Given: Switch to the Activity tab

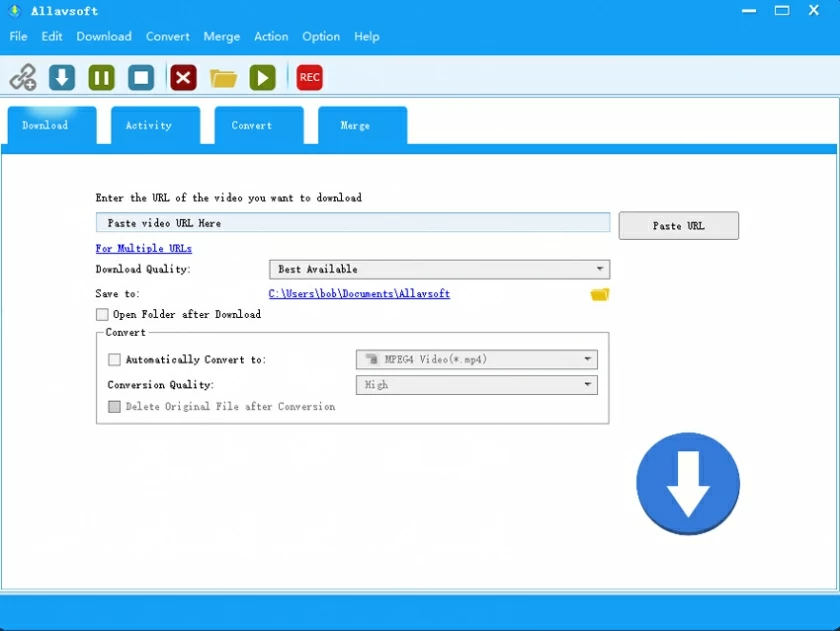Looking at the screenshot, I should pyautogui.click(x=148, y=126).
